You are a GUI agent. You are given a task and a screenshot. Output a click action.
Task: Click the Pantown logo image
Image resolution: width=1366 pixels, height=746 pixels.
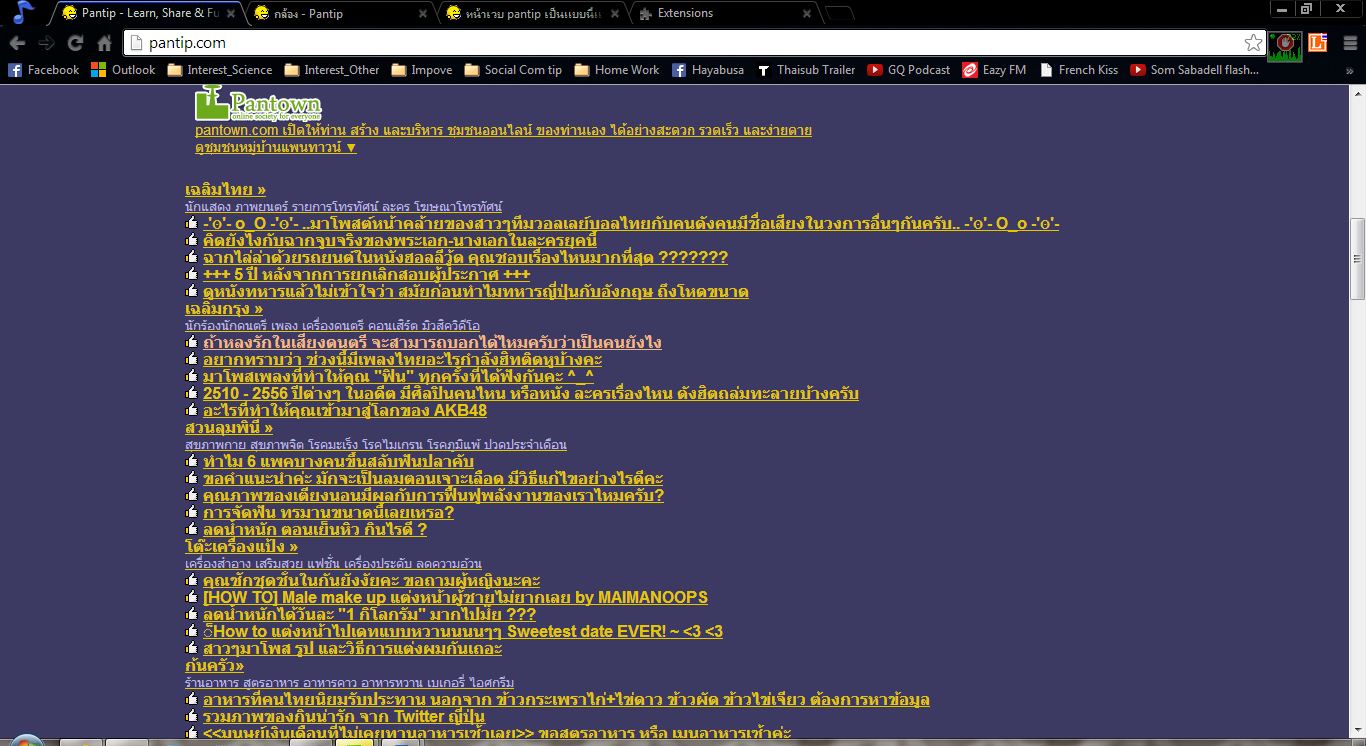tap(258, 104)
